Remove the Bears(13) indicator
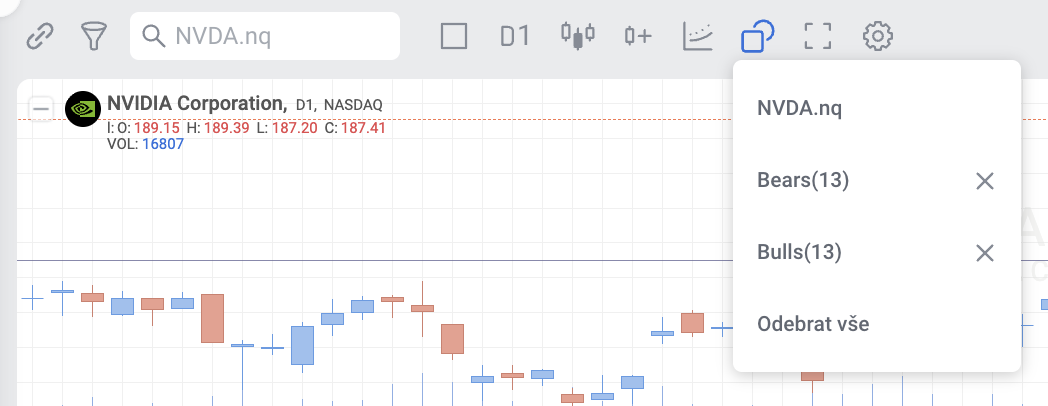Image resolution: width=1048 pixels, height=406 pixels. tap(985, 181)
